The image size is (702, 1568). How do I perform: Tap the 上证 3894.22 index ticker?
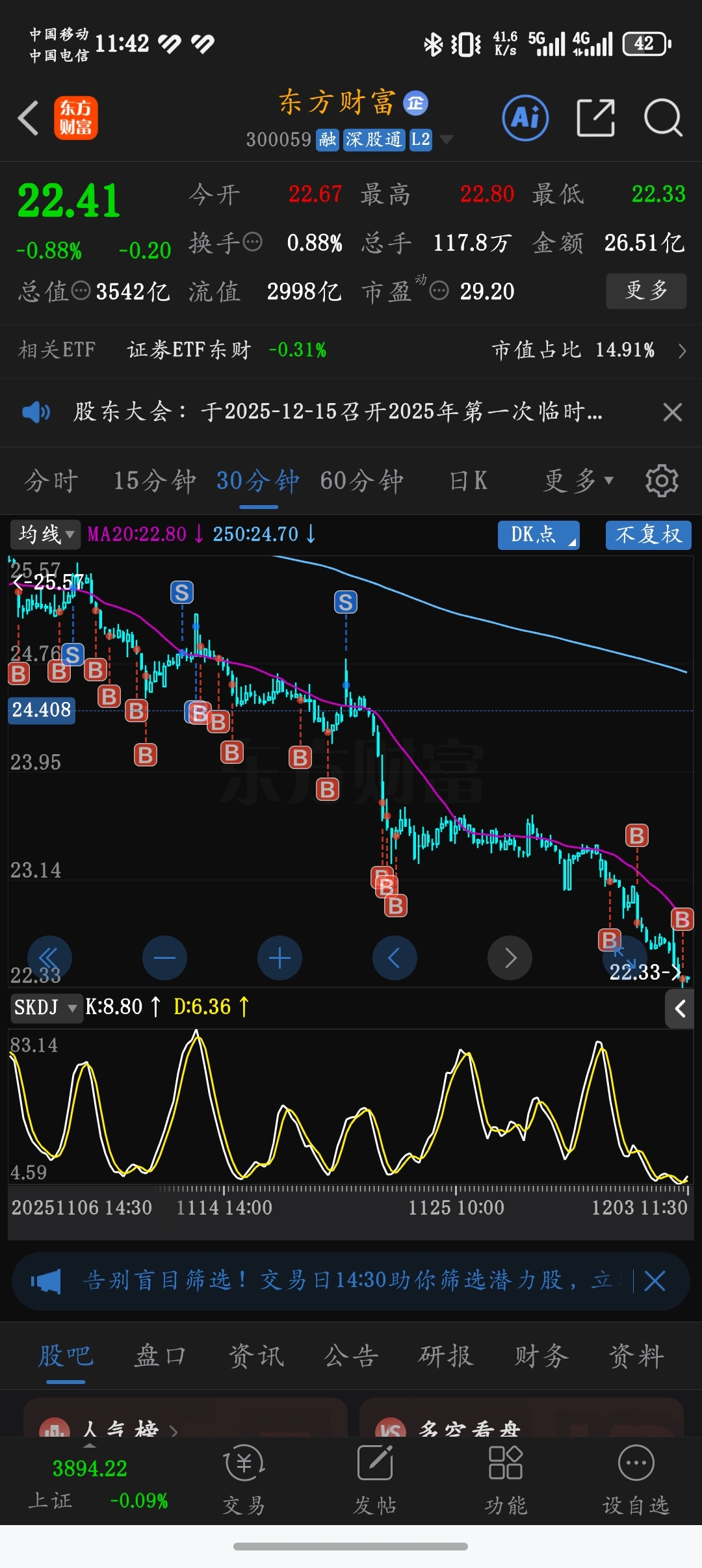point(97,1485)
